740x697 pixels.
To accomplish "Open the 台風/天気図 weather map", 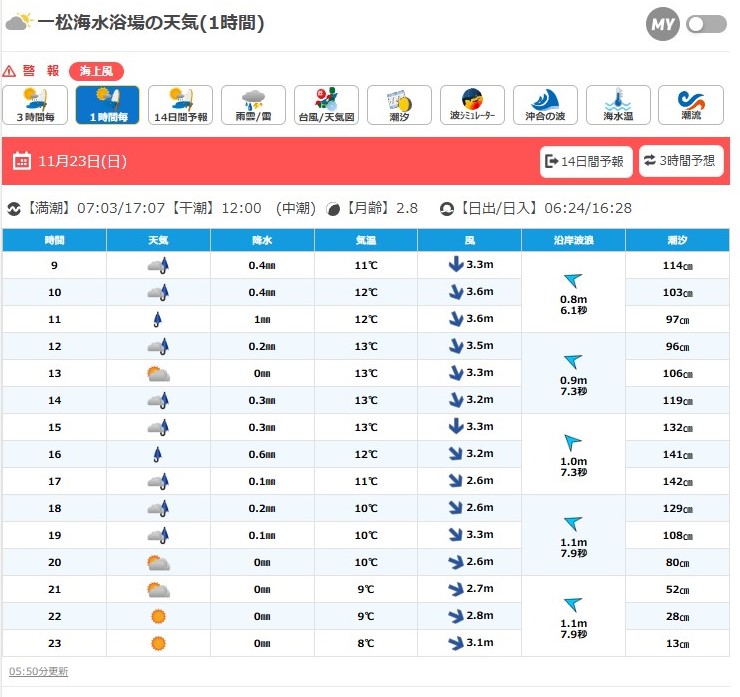I will click(x=326, y=105).
